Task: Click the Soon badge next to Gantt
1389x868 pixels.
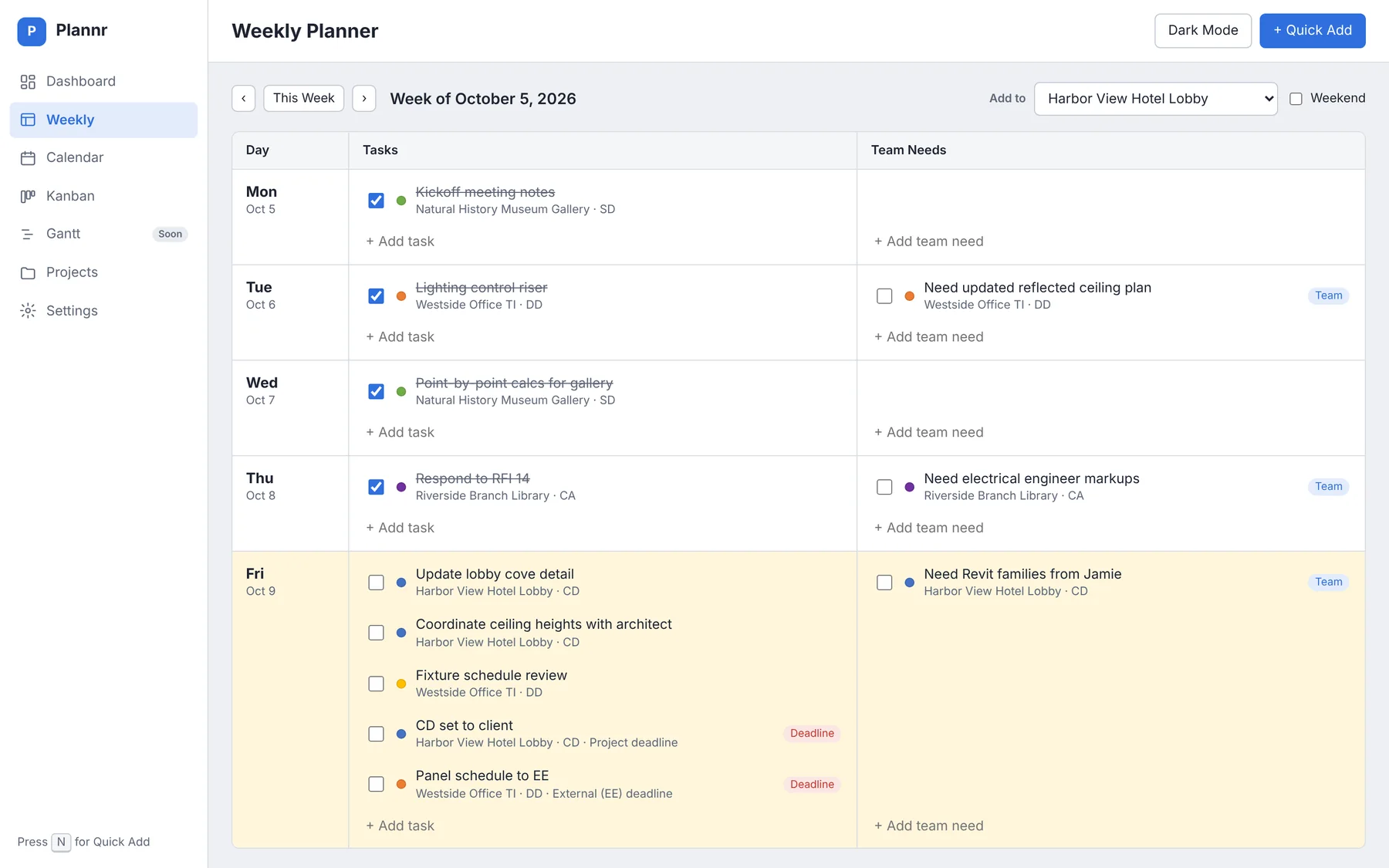Action: coord(171,234)
